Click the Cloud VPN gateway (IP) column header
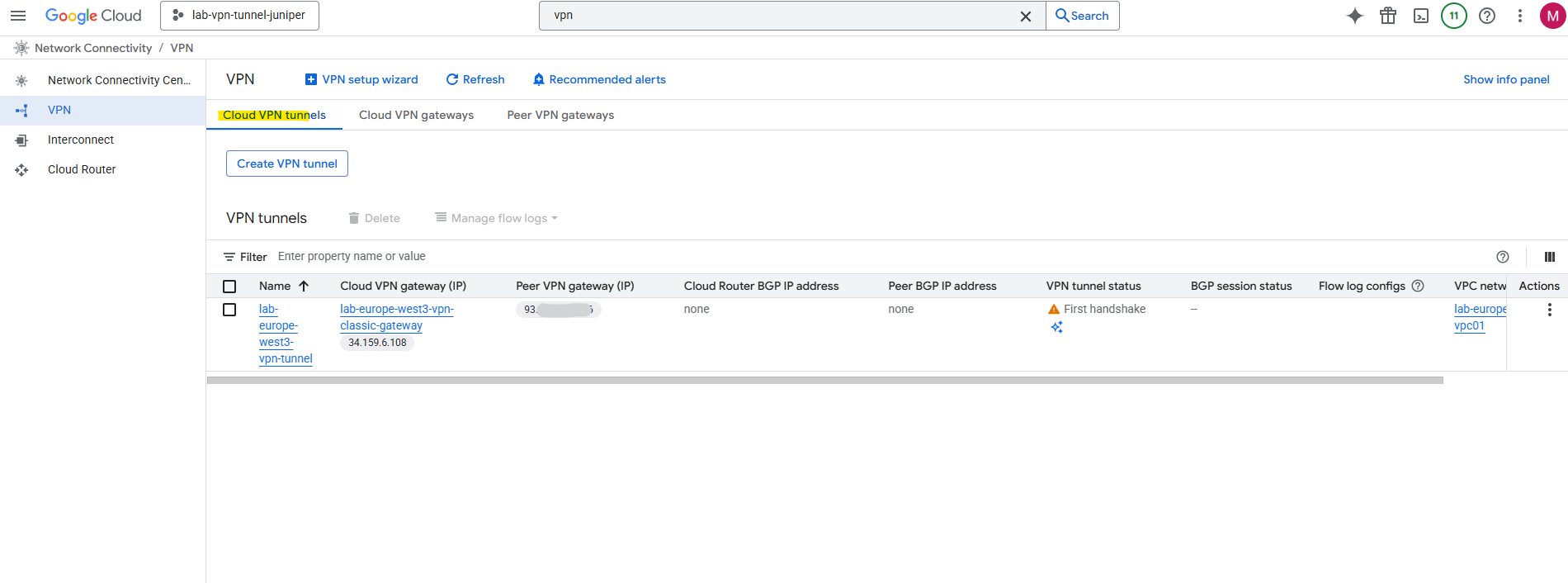The width and height of the screenshot is (1568, 583). (x=403, y=286)
